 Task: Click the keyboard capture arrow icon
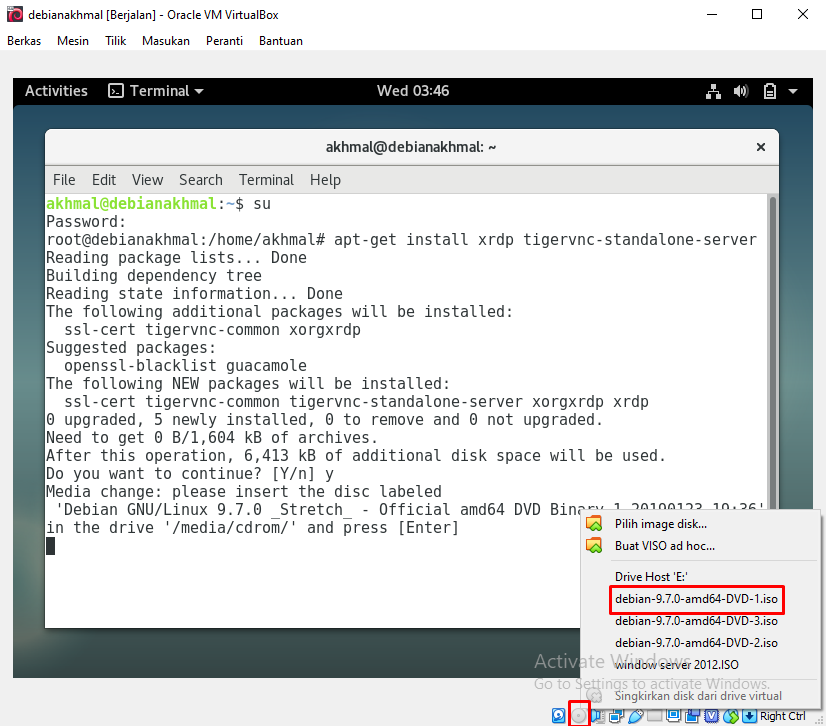(x=749, y=715)
